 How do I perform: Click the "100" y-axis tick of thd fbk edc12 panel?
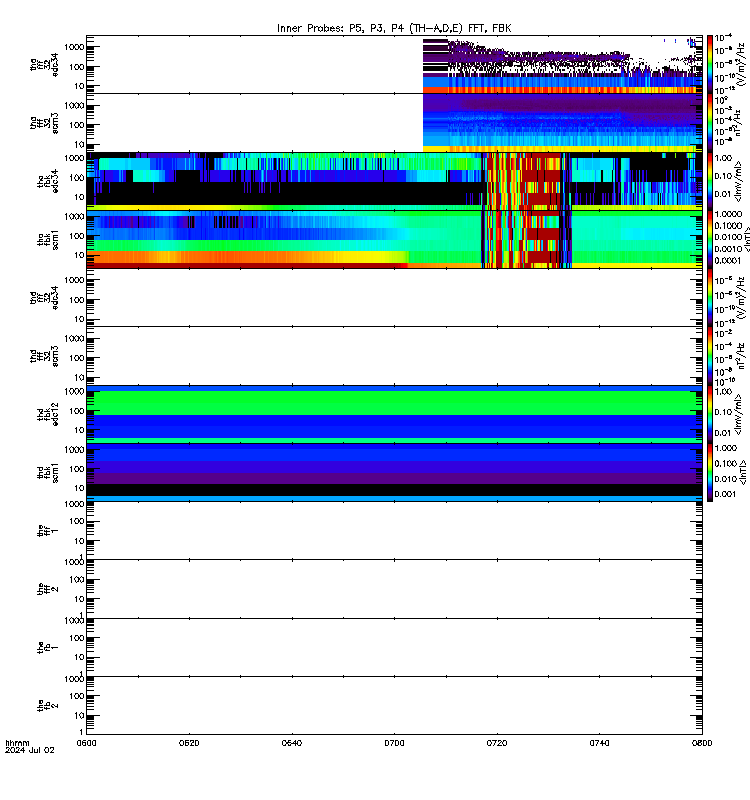[77, 411]
